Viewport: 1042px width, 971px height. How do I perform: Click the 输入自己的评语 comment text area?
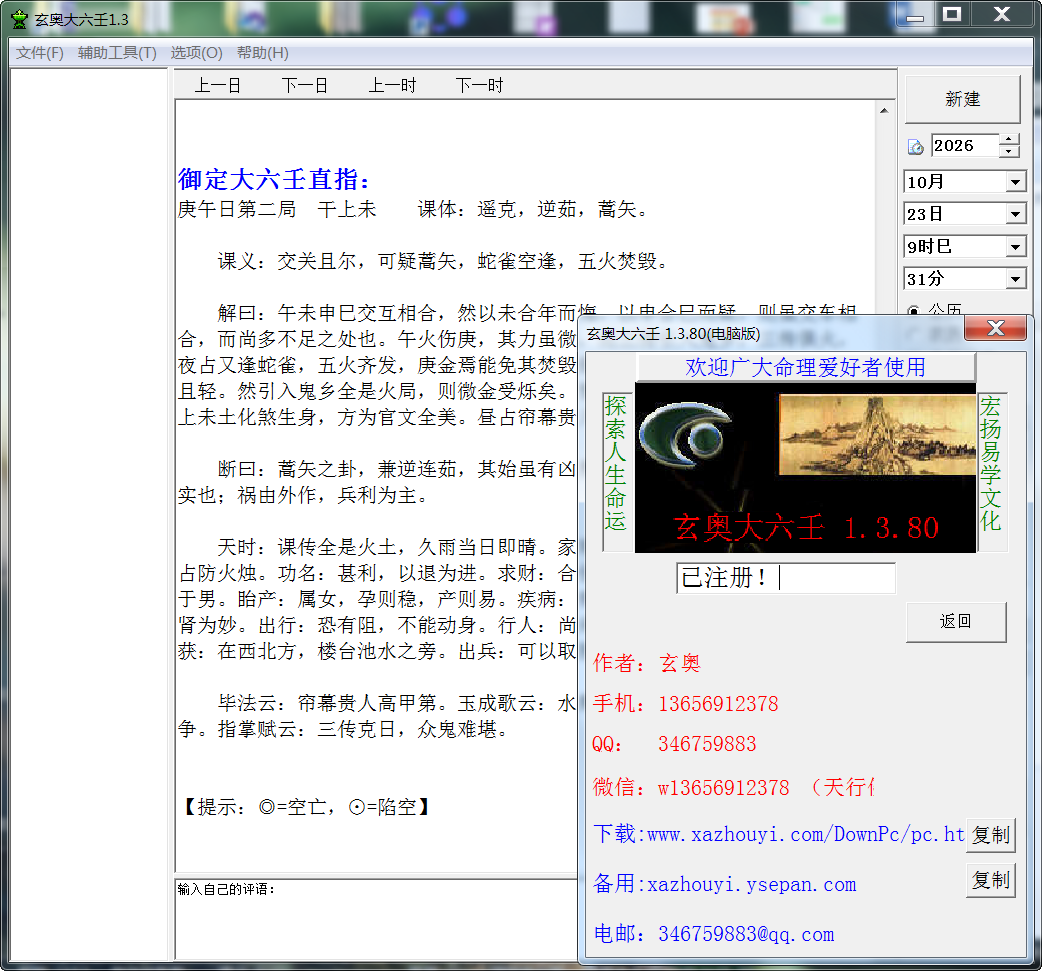coord(375,920)
